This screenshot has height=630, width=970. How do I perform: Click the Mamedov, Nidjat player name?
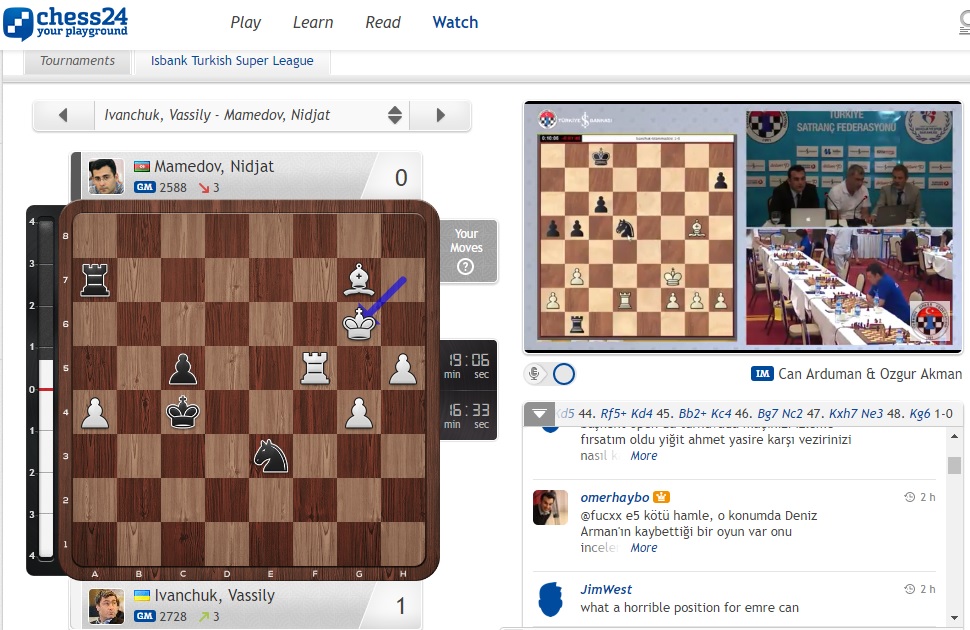click(214, 166)
